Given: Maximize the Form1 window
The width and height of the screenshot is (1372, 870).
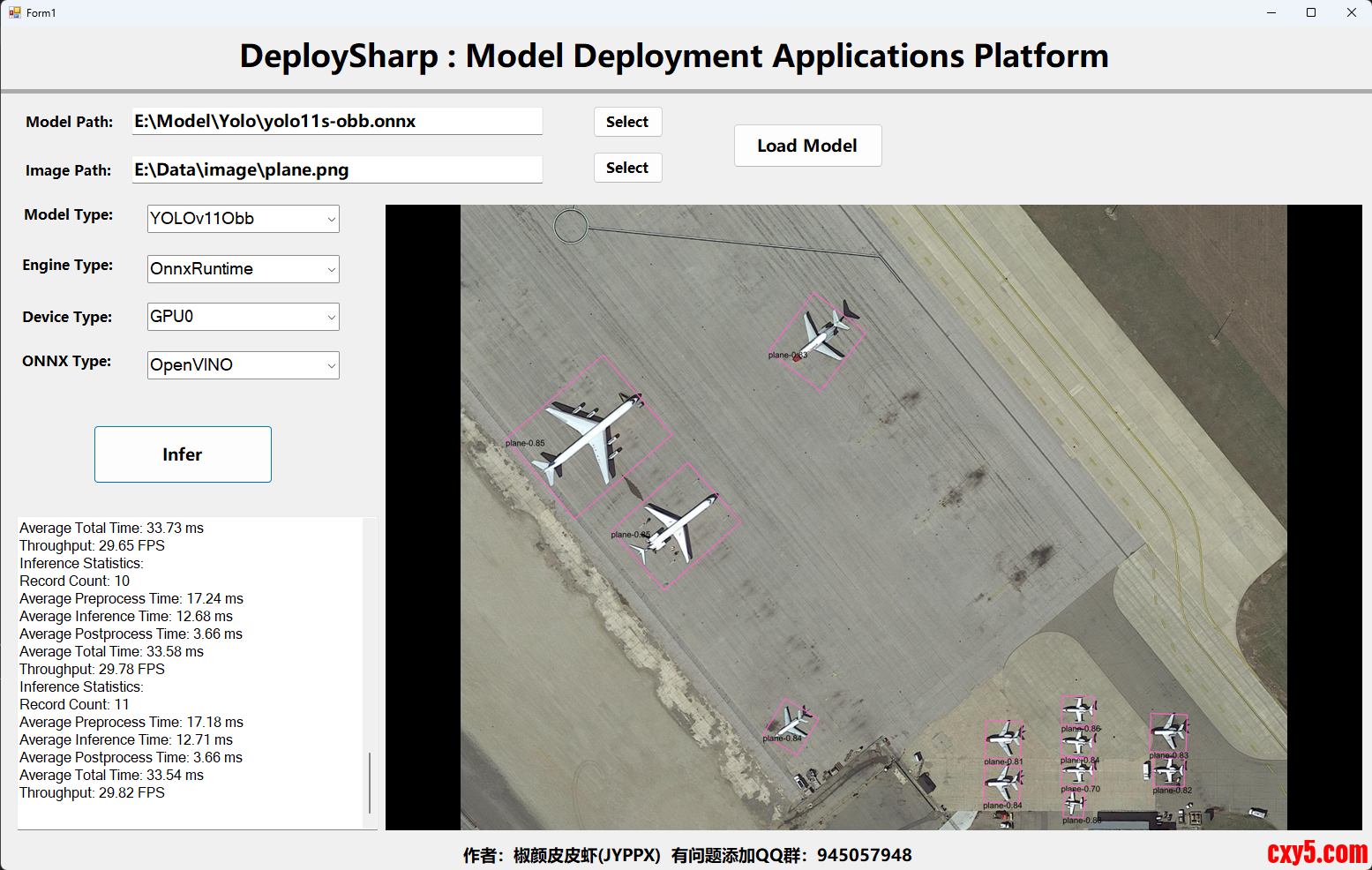Looking at the screenshot, I should click(1311, 12).
